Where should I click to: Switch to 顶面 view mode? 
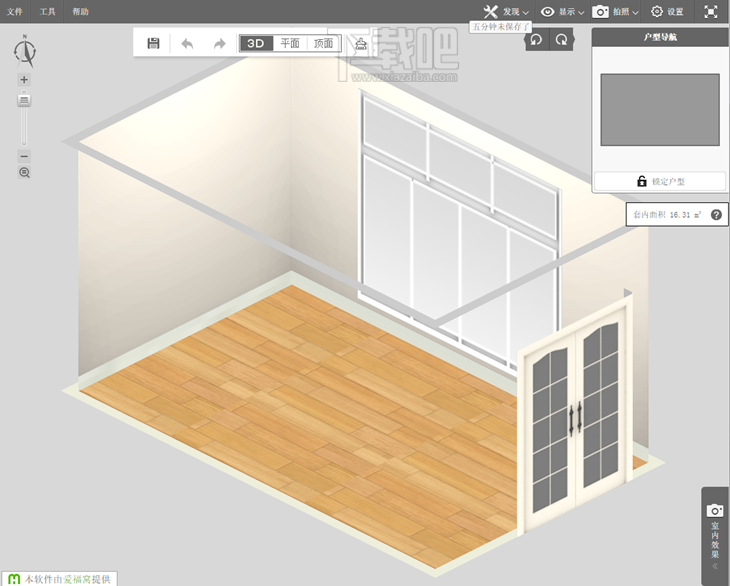[x=323, y=43]
